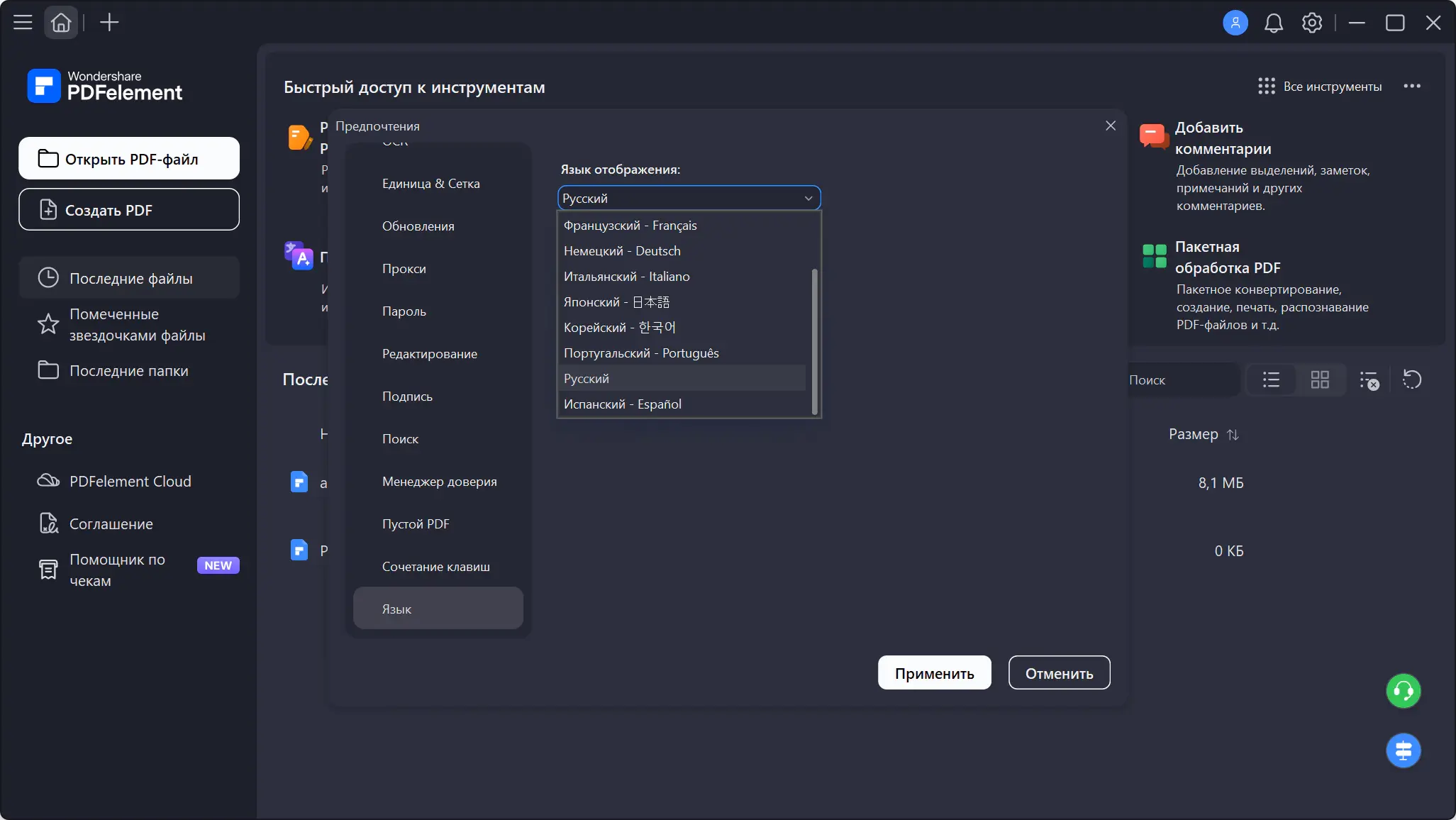Screen dimensions: 1456x820
Task: Click the home icon in title bar
Action: [x=61, y=23]
